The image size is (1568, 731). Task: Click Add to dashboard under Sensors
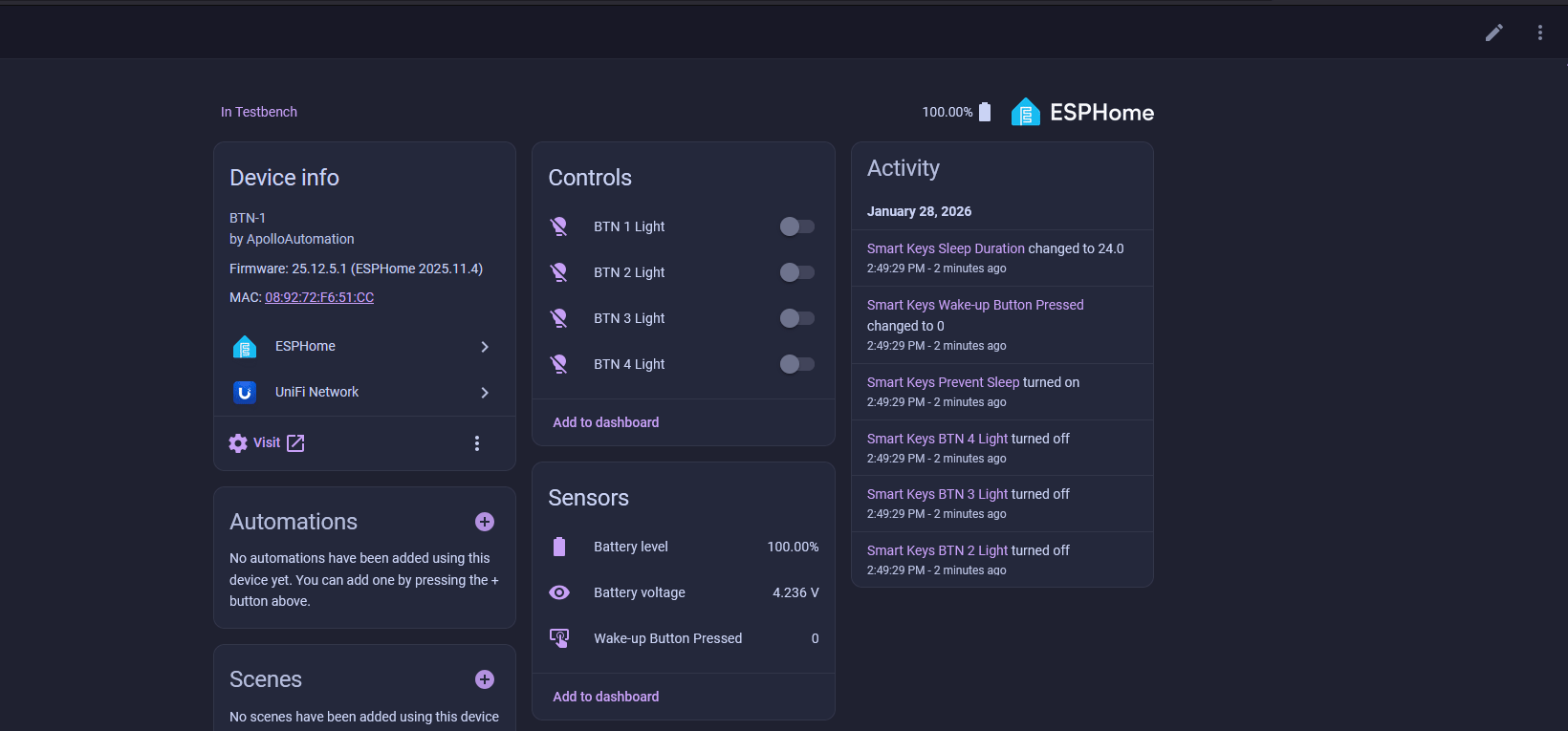pos(606,697)
